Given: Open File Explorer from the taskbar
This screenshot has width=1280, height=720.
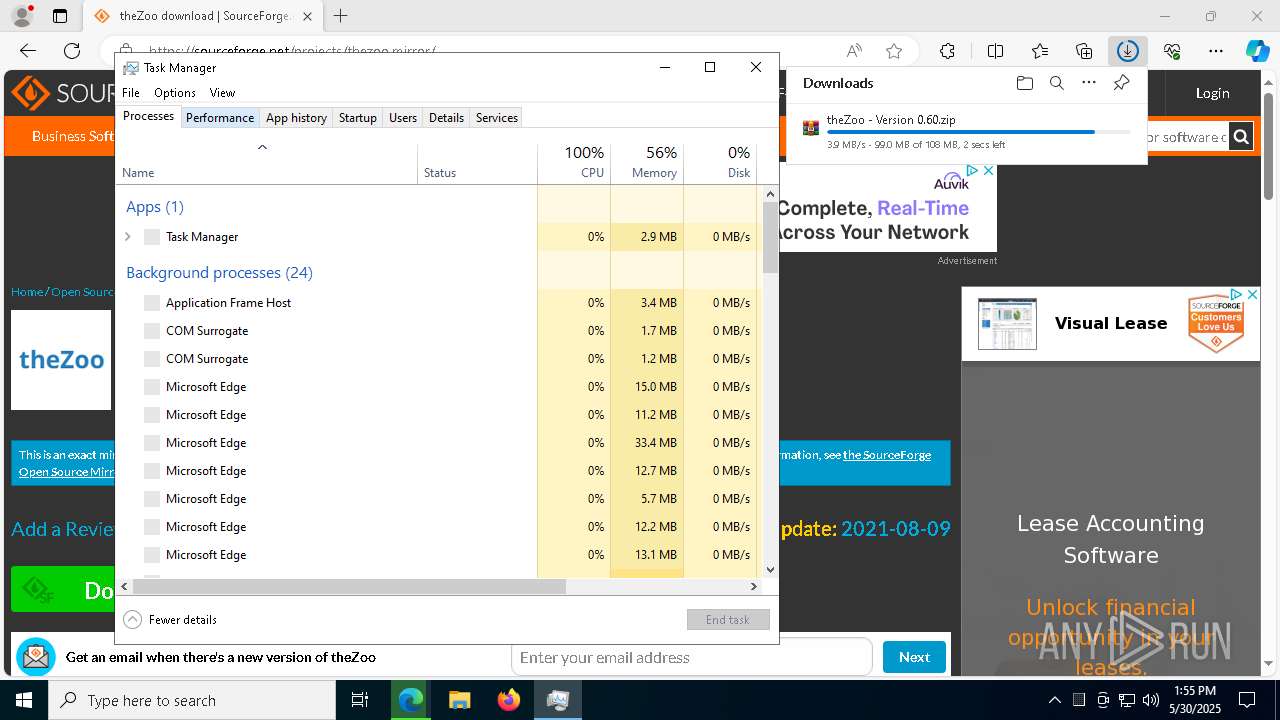Looking at the screenshot, I should (459, 700).
